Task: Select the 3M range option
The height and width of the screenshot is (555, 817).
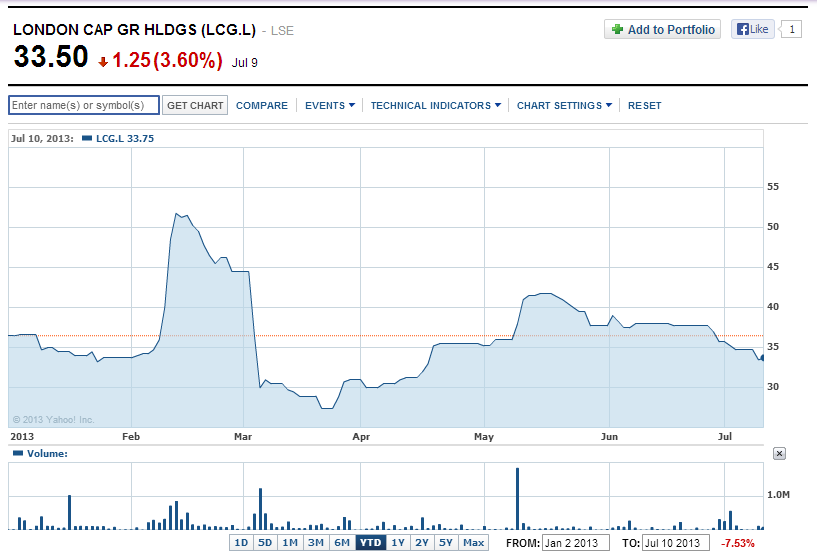Action: (x=315, y=543)
